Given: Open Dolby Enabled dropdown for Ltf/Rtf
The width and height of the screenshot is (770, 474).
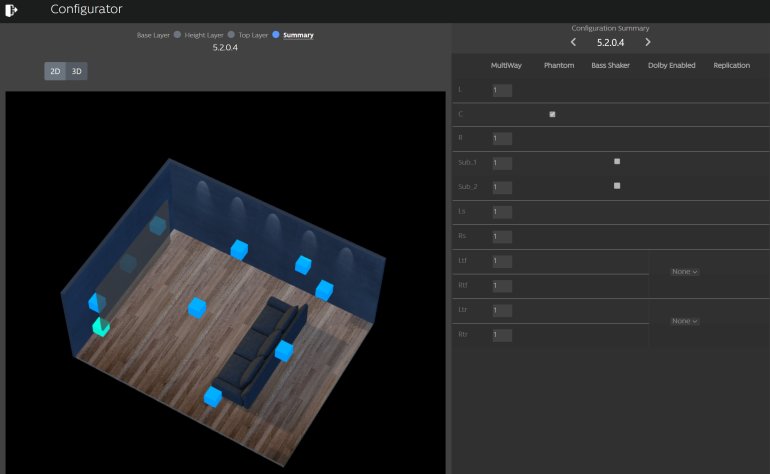Looking at the screenshot, I should (x=685, y=271).
